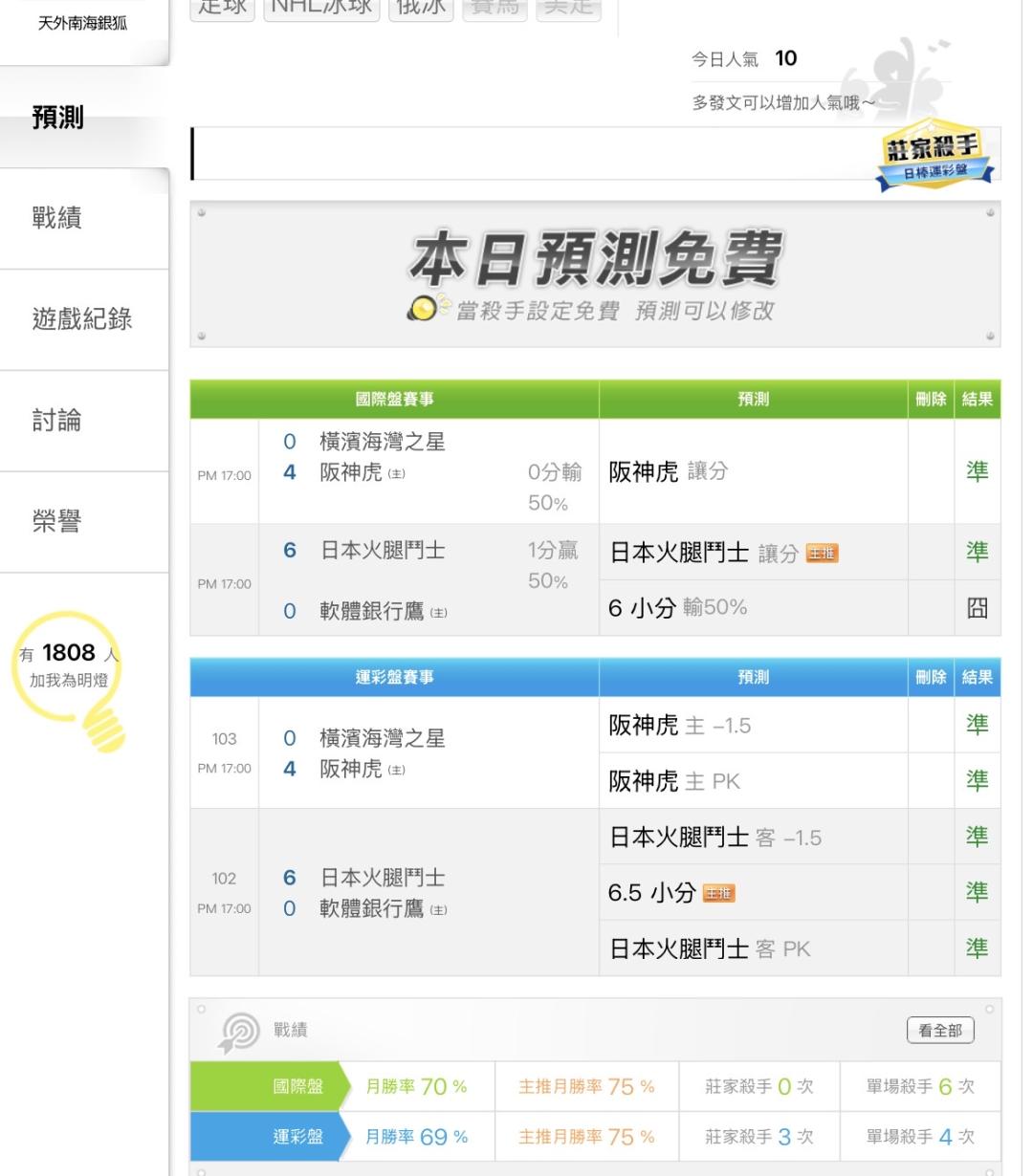The height and width of the screenshot is (1176, 1033).
Task: Click the yellow lightbulb 明燈 icon
Action: click(75, 679)
